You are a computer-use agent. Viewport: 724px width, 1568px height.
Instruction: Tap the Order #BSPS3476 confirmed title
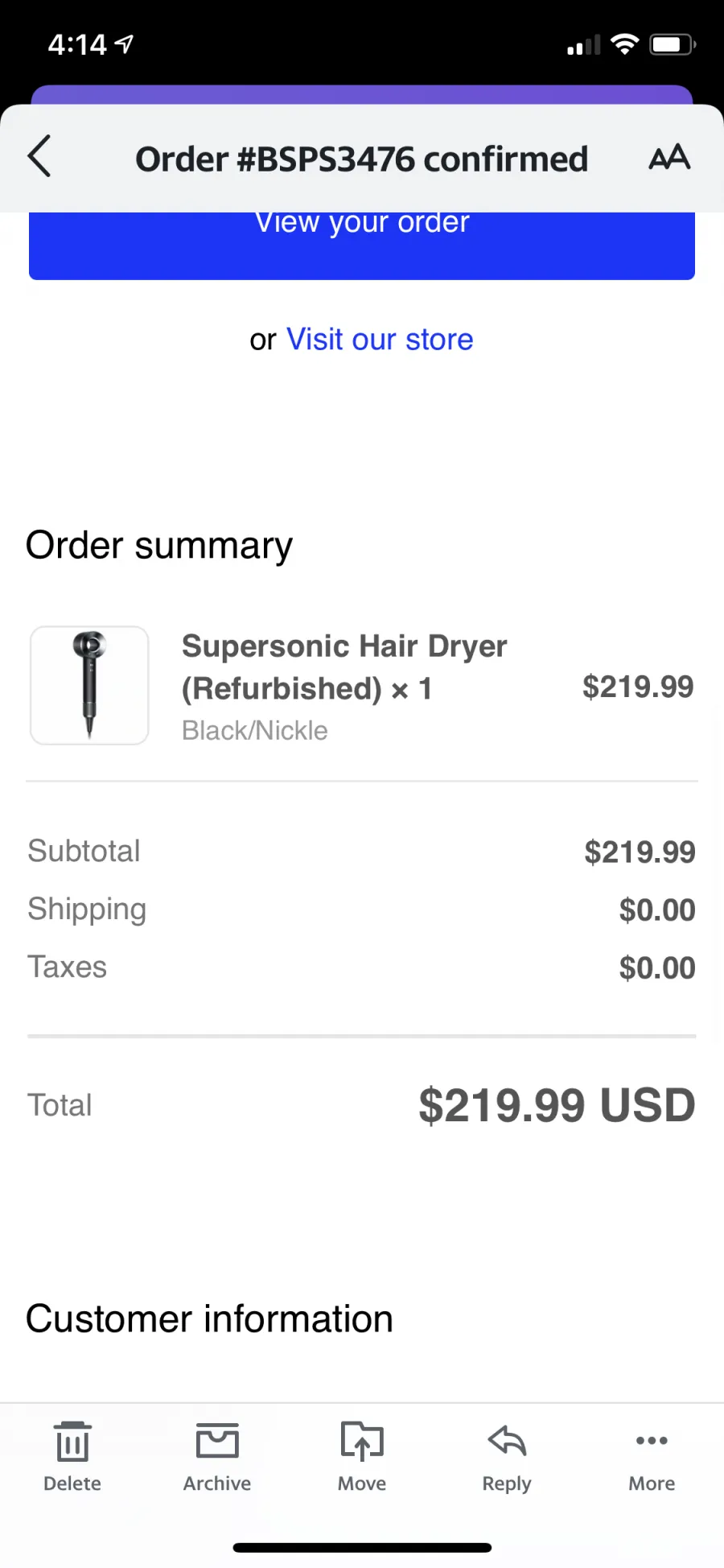point(362,159)
